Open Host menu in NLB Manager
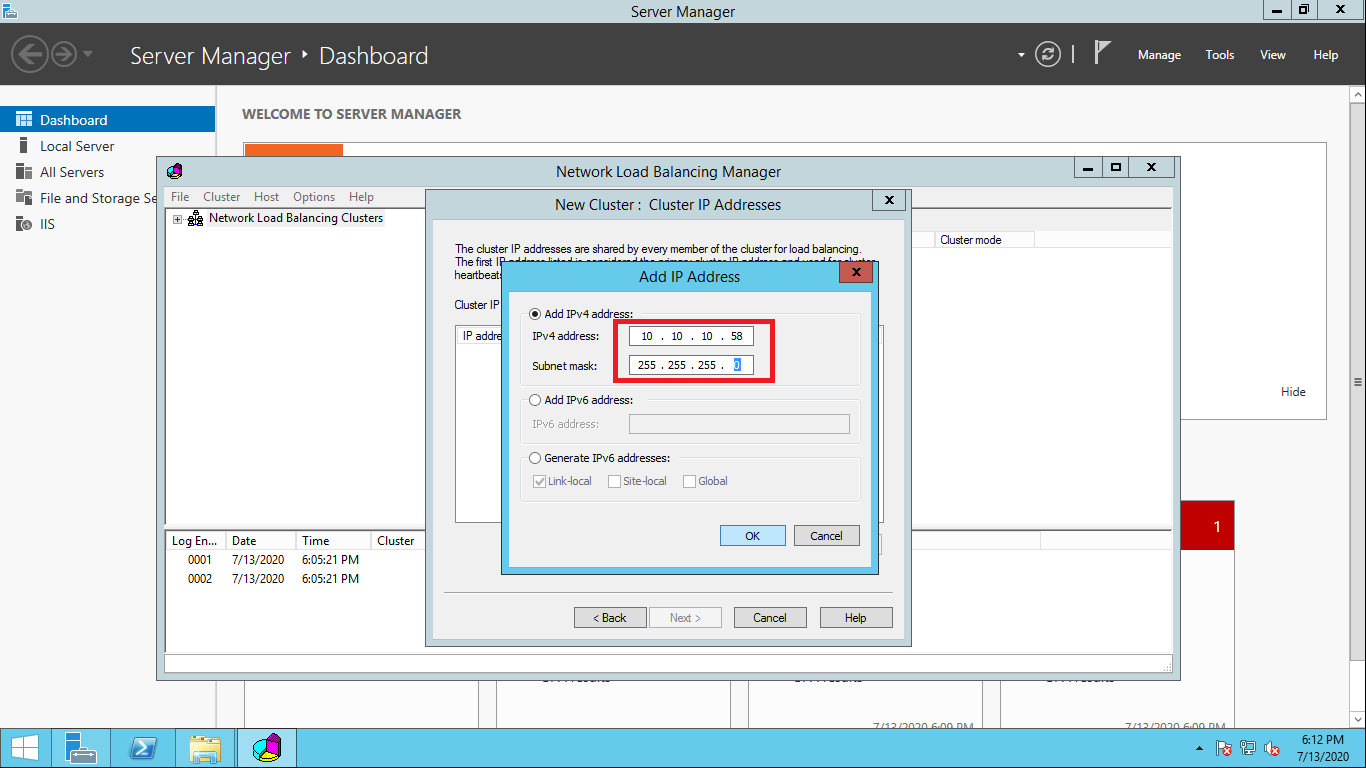Viewport: 1366px width, 768px height. pyautogui.click(x=267, y=197)
